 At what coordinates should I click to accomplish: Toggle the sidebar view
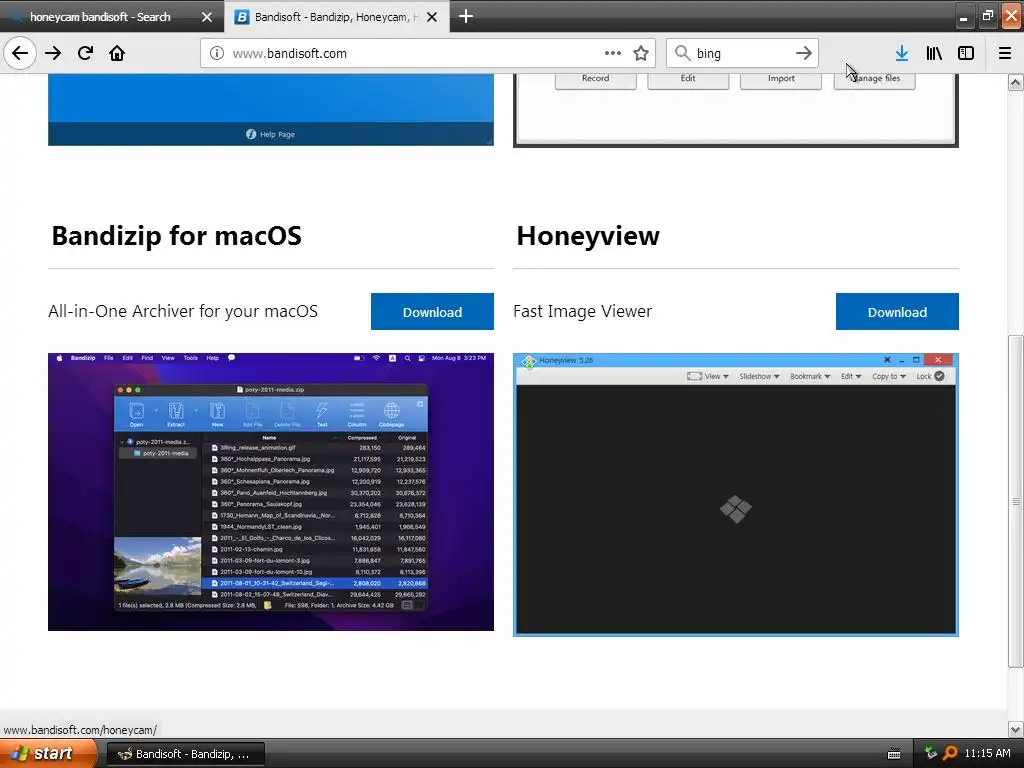[x=966, y=53]
